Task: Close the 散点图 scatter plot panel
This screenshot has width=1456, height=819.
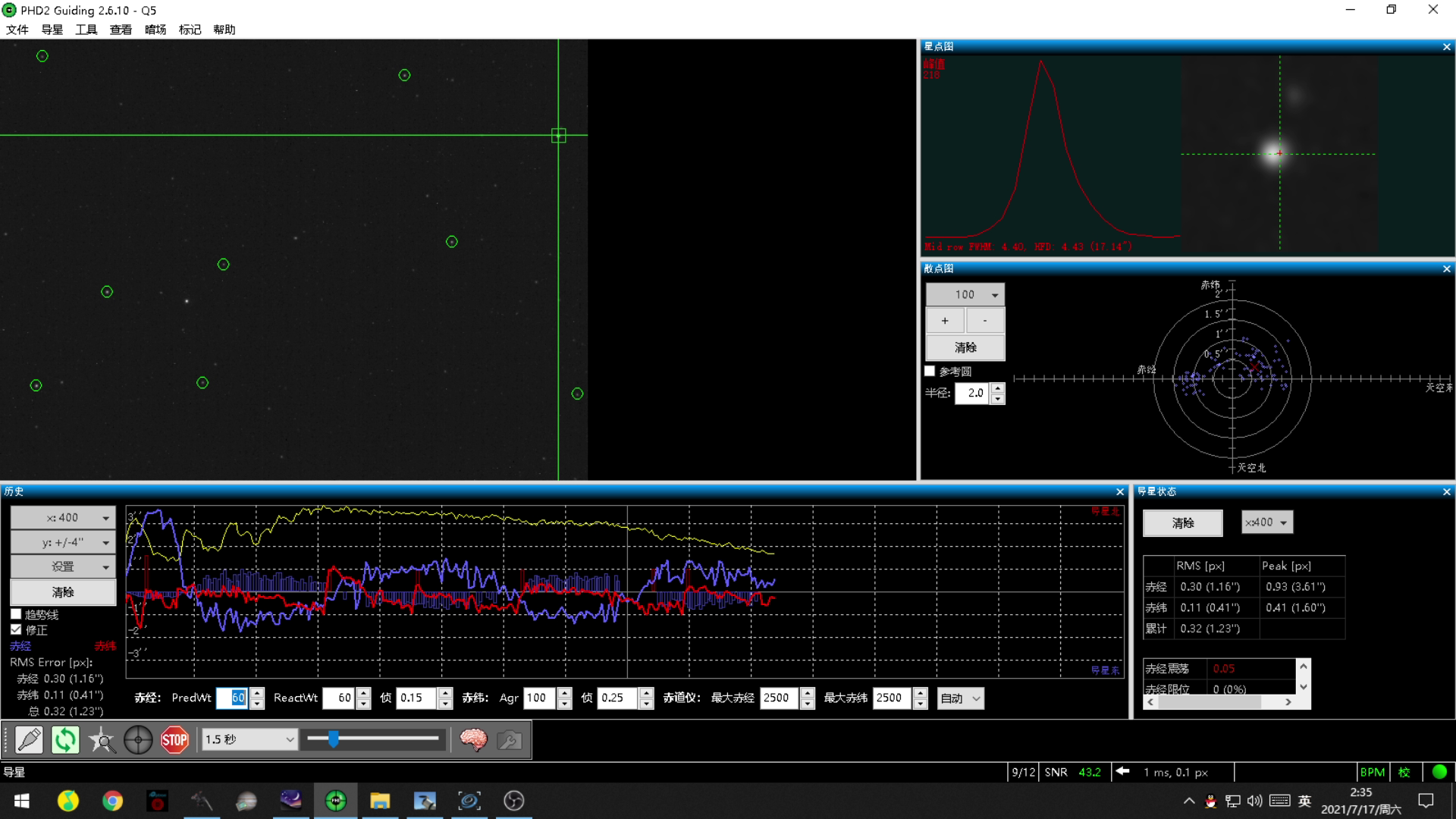Action: [x=1446, y=269]
